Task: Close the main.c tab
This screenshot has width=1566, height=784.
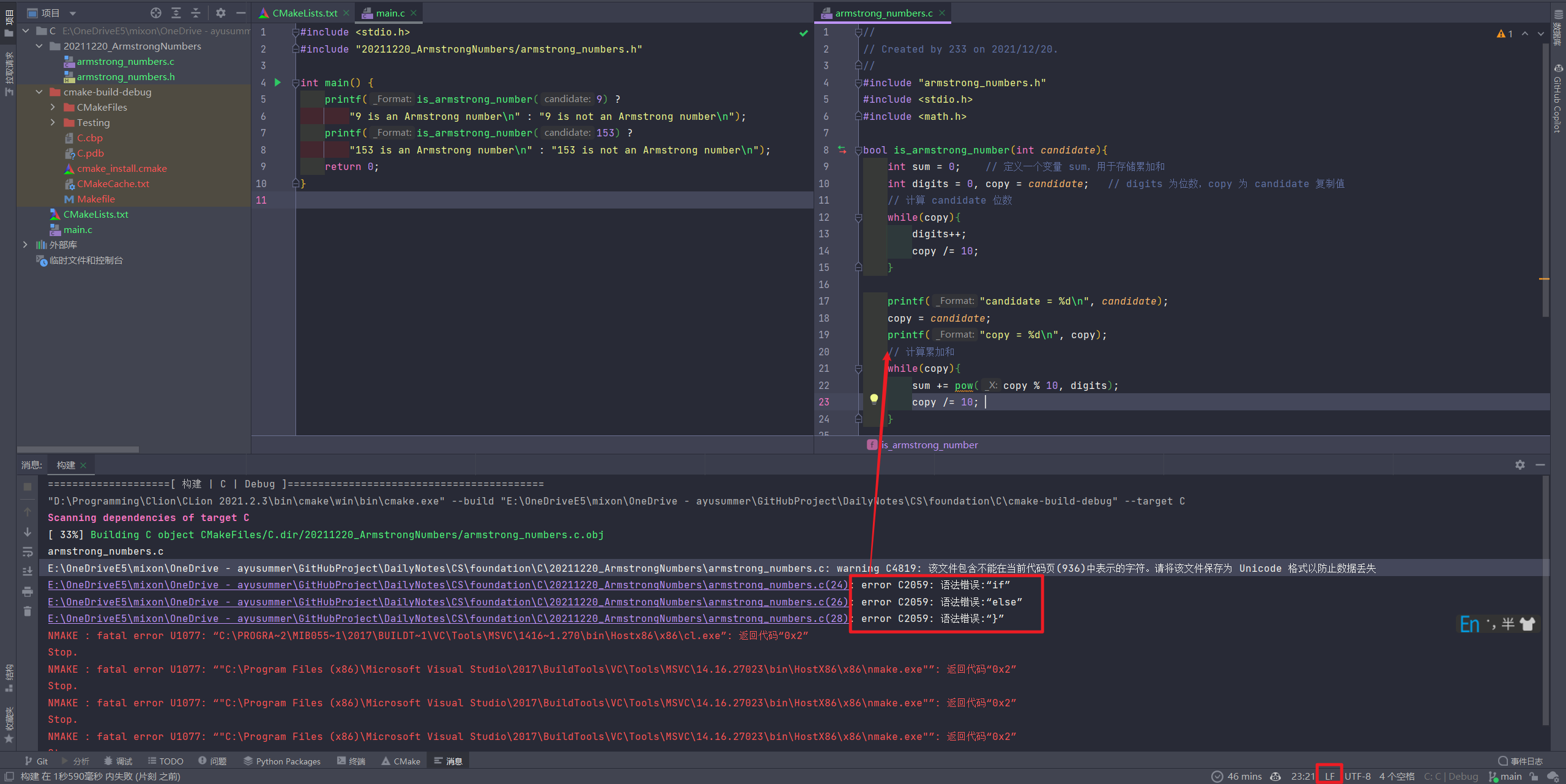Action: [x=414, y=13]
